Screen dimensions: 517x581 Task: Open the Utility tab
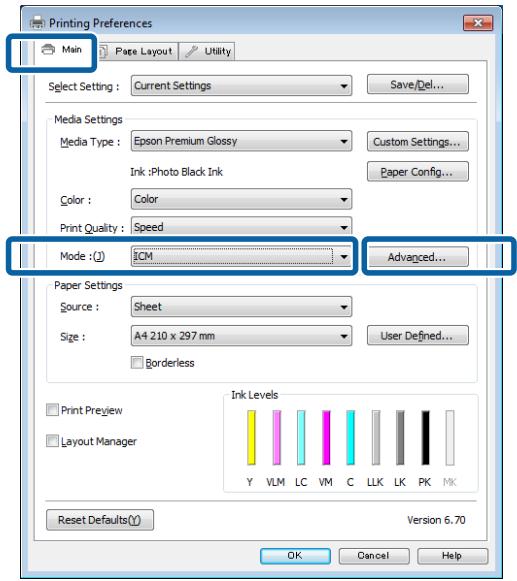tap(207, 52)
